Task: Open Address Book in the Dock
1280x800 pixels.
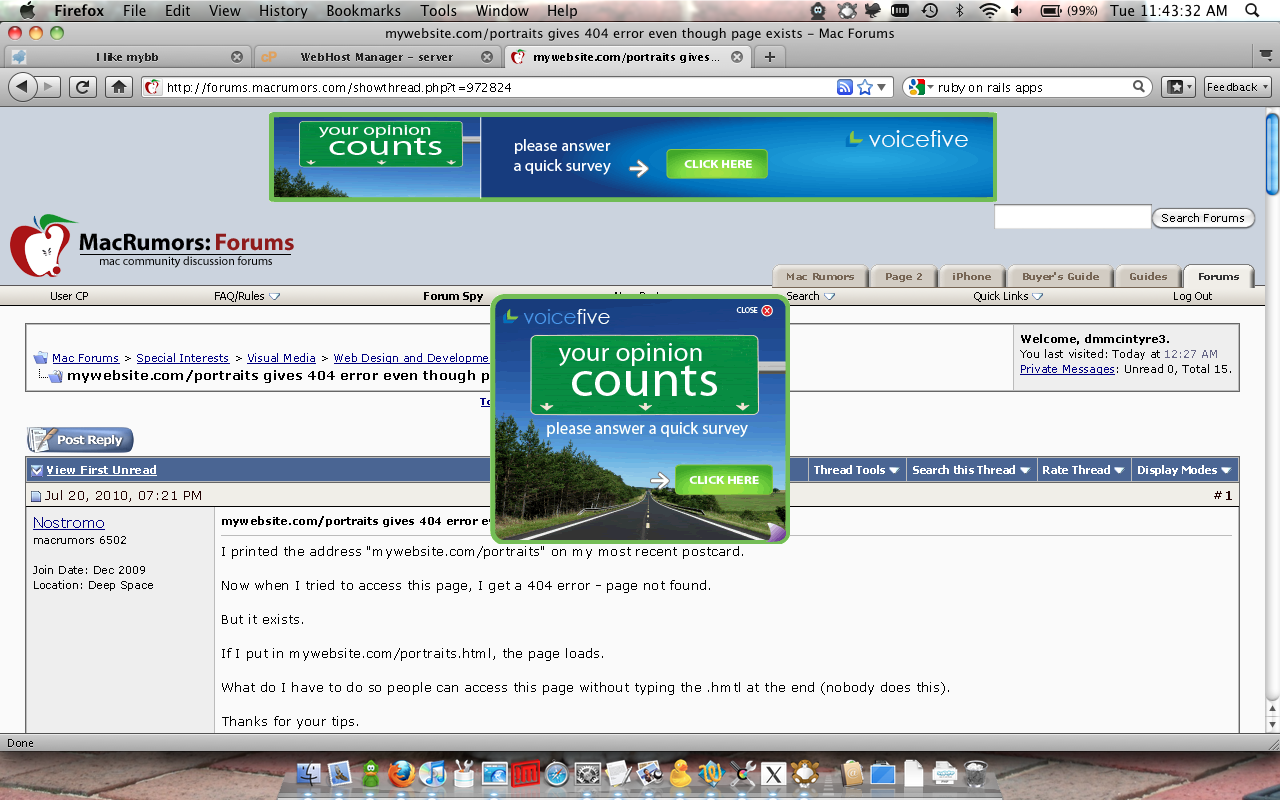Action: click(851, 773)
